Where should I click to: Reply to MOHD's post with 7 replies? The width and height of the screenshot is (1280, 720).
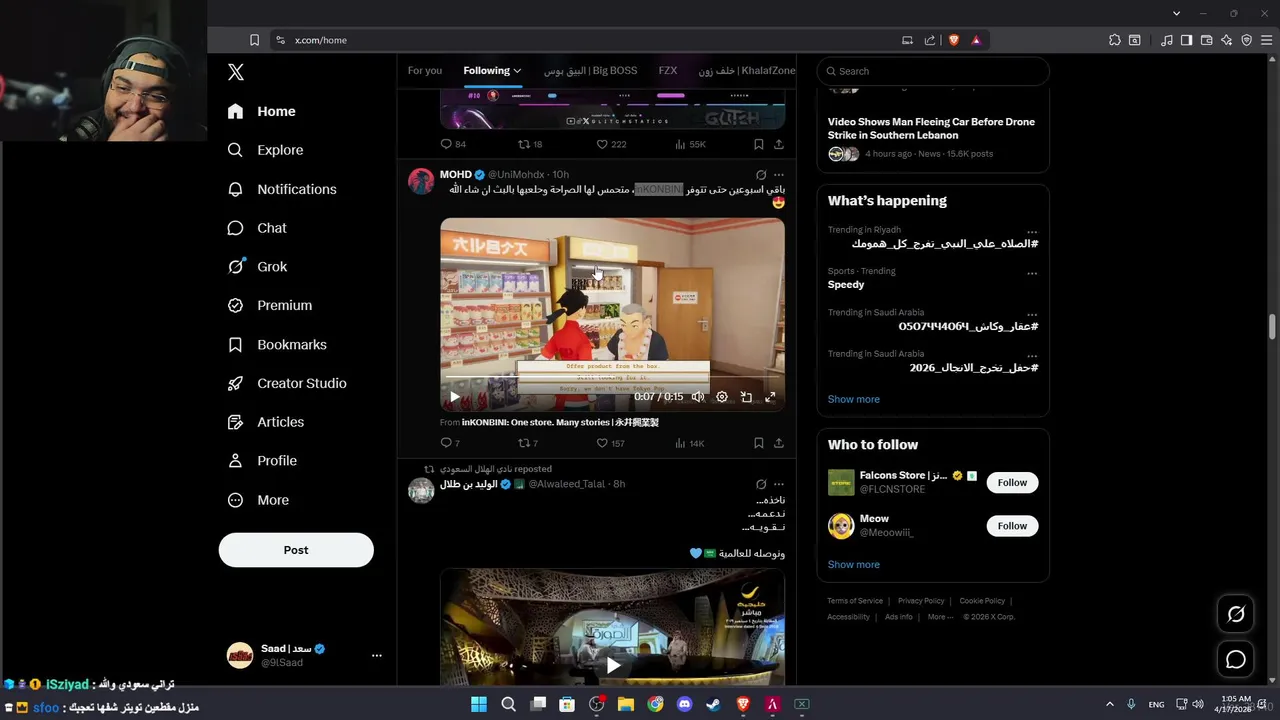450,443
